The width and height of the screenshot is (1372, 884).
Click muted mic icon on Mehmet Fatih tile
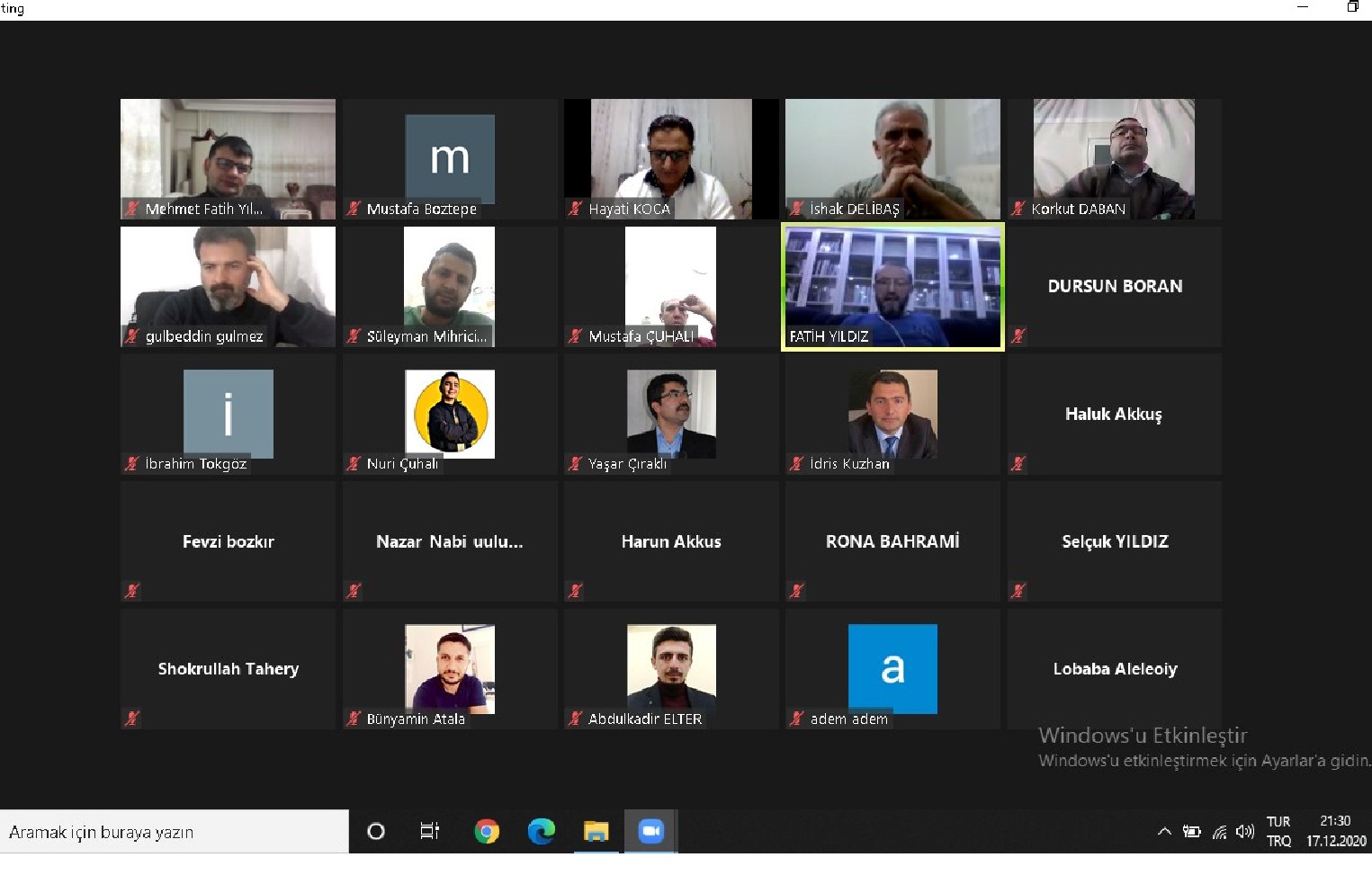click(132, 209)
